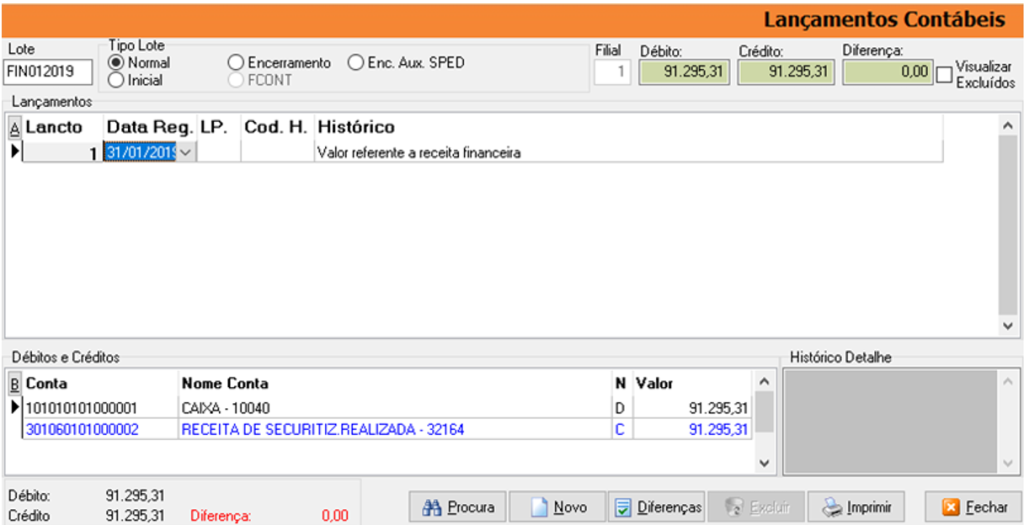The image size is (1024, 525).
Task: Click the Crédito total field at top
Action: (x=786, y=72)
